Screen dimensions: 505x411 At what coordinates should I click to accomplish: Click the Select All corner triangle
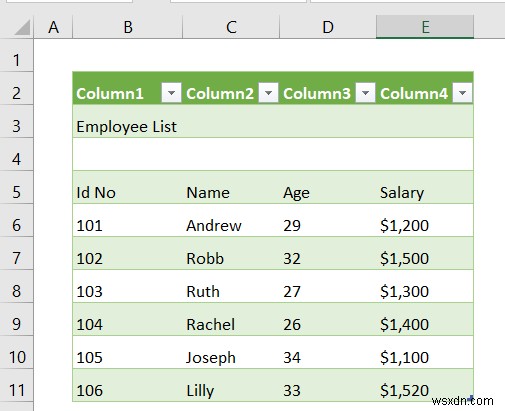[x=22, y=27]
